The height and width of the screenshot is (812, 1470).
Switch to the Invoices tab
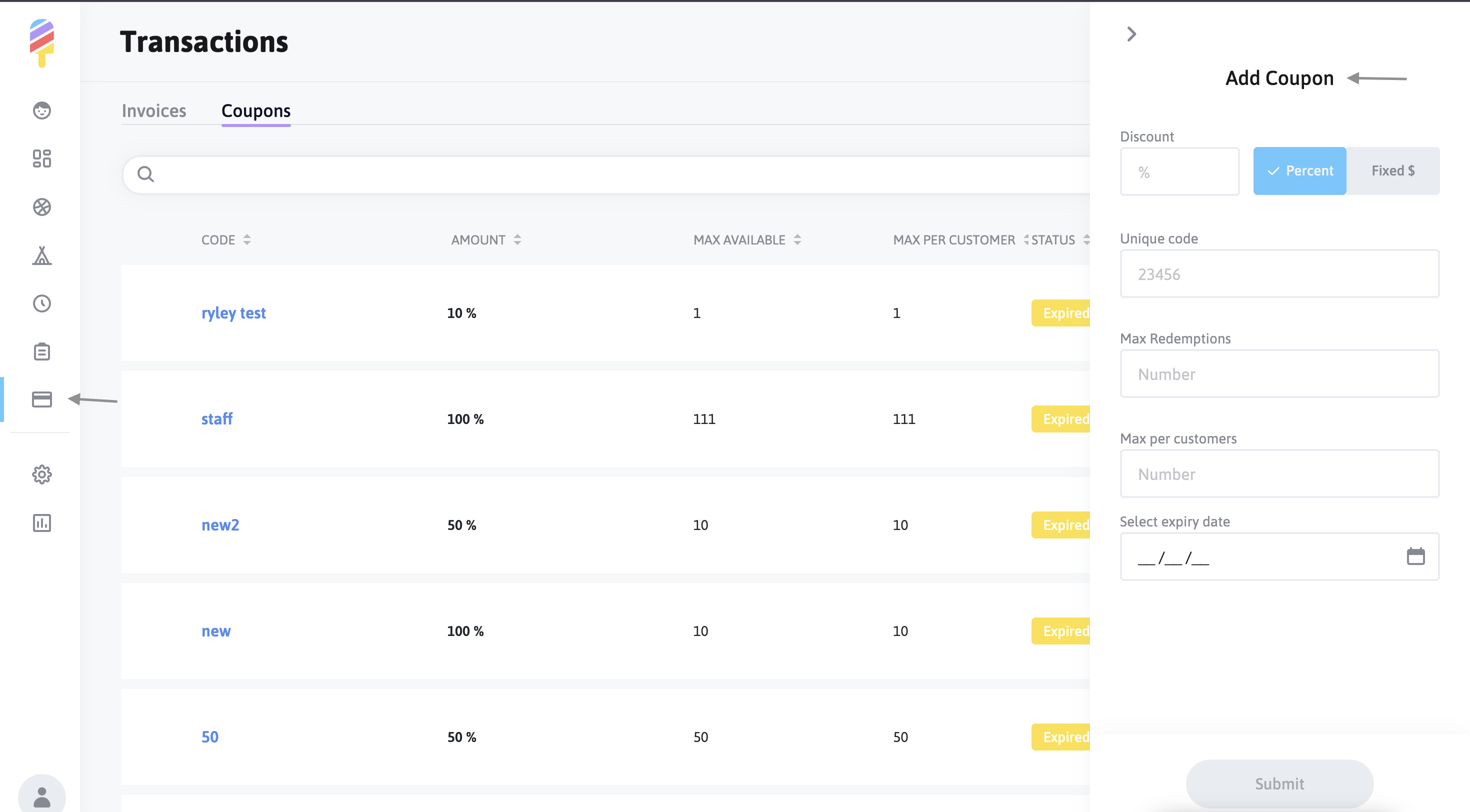click(x=153, y=110)
